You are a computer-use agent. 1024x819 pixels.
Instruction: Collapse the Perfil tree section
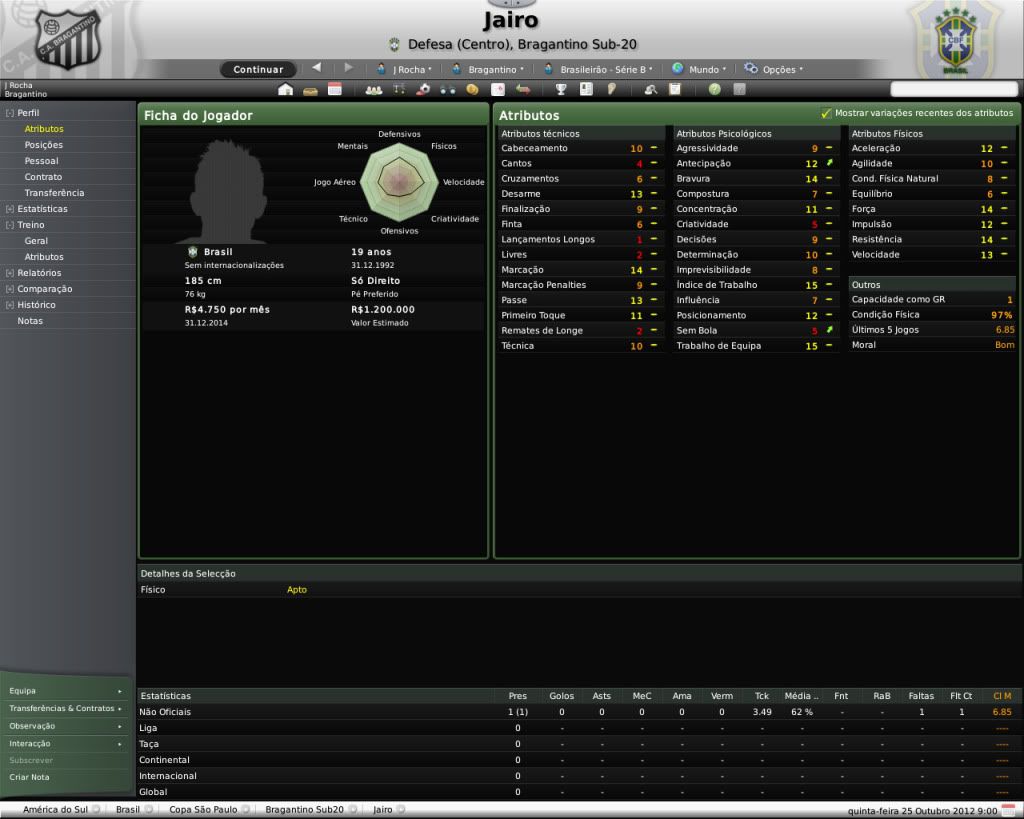[x=10, y=113]
